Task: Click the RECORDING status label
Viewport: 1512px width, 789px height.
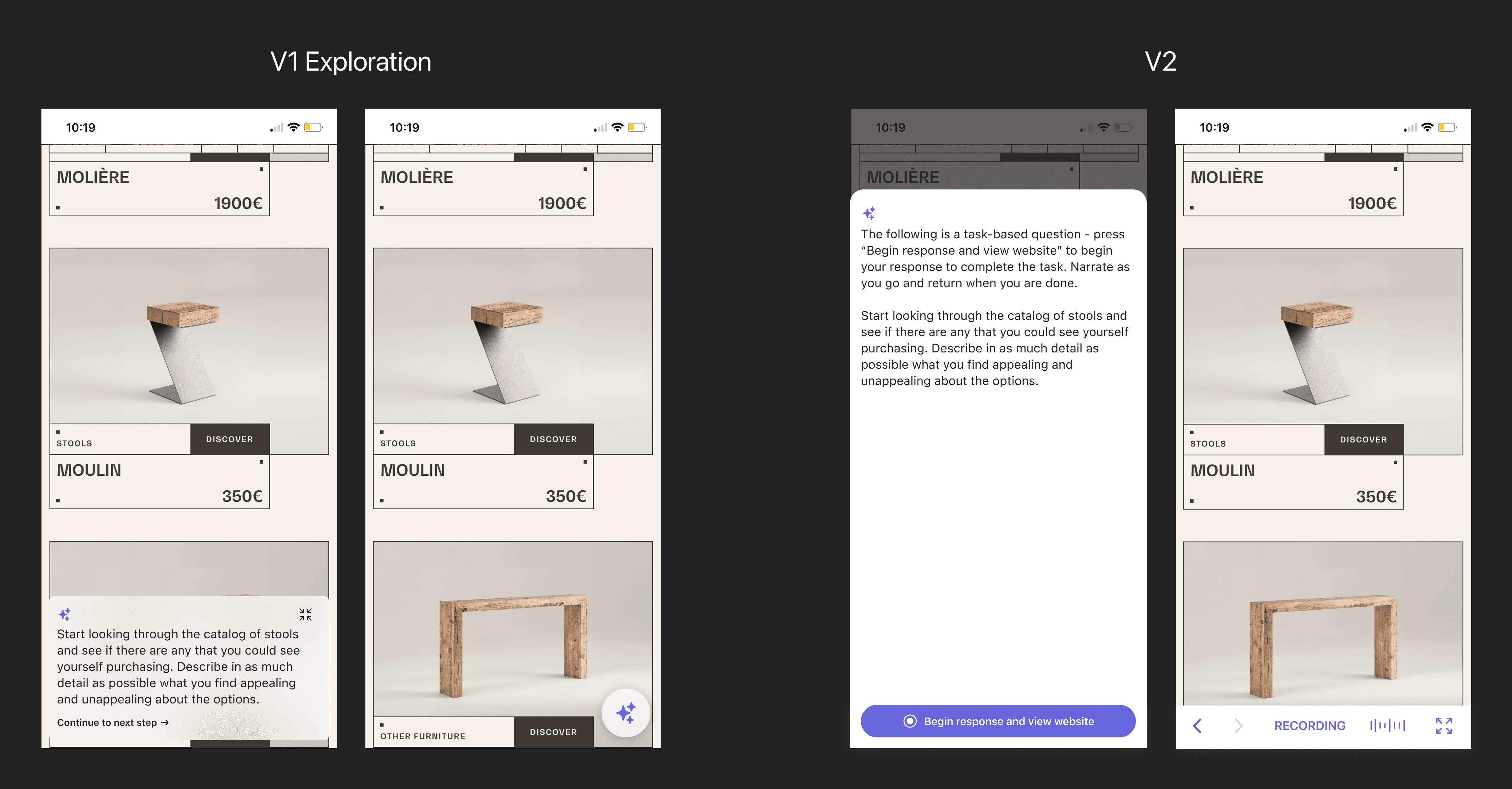Action: coord(1309,726)
